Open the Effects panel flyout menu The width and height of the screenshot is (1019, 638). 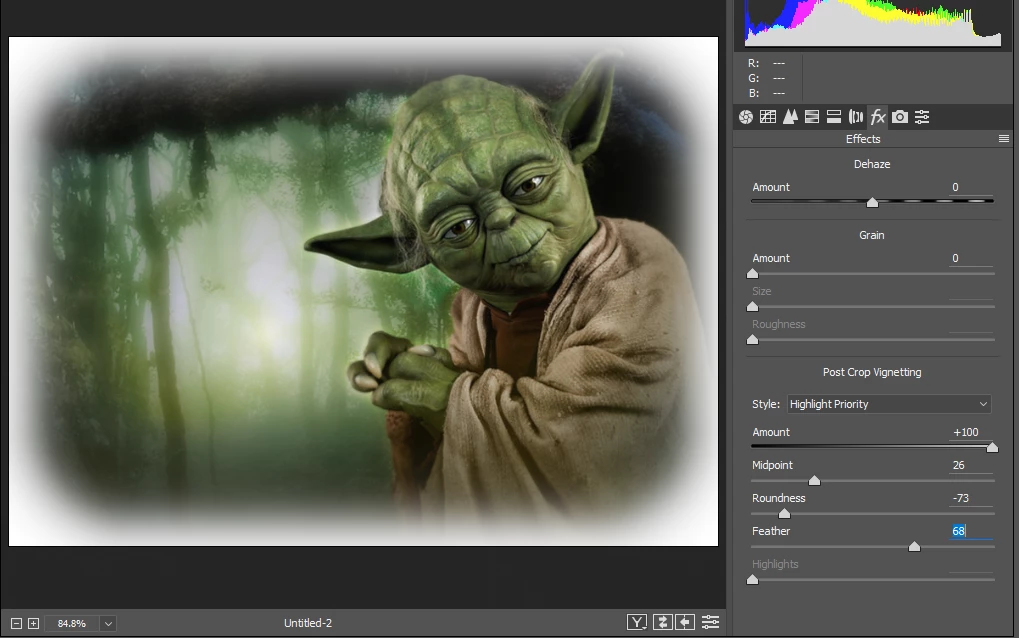tap(1004, 138)
